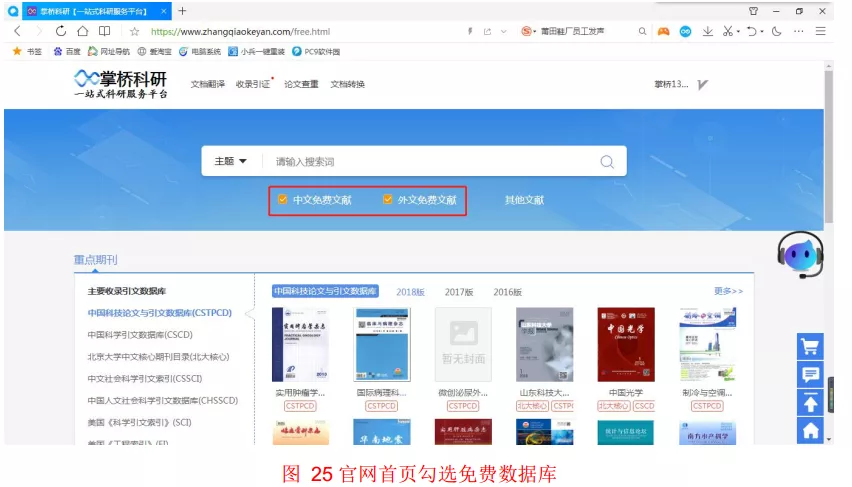Expand the user account dropdown arrow

pos(702,85)
